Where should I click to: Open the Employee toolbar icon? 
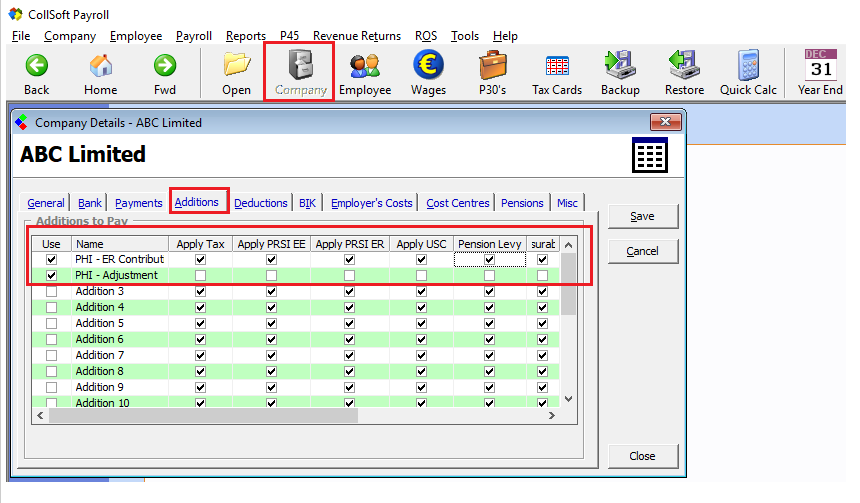364,66
